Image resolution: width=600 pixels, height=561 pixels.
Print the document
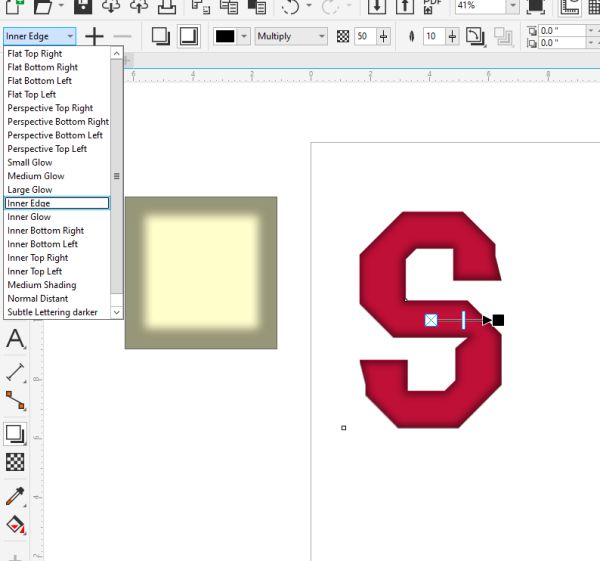point(167,7)
